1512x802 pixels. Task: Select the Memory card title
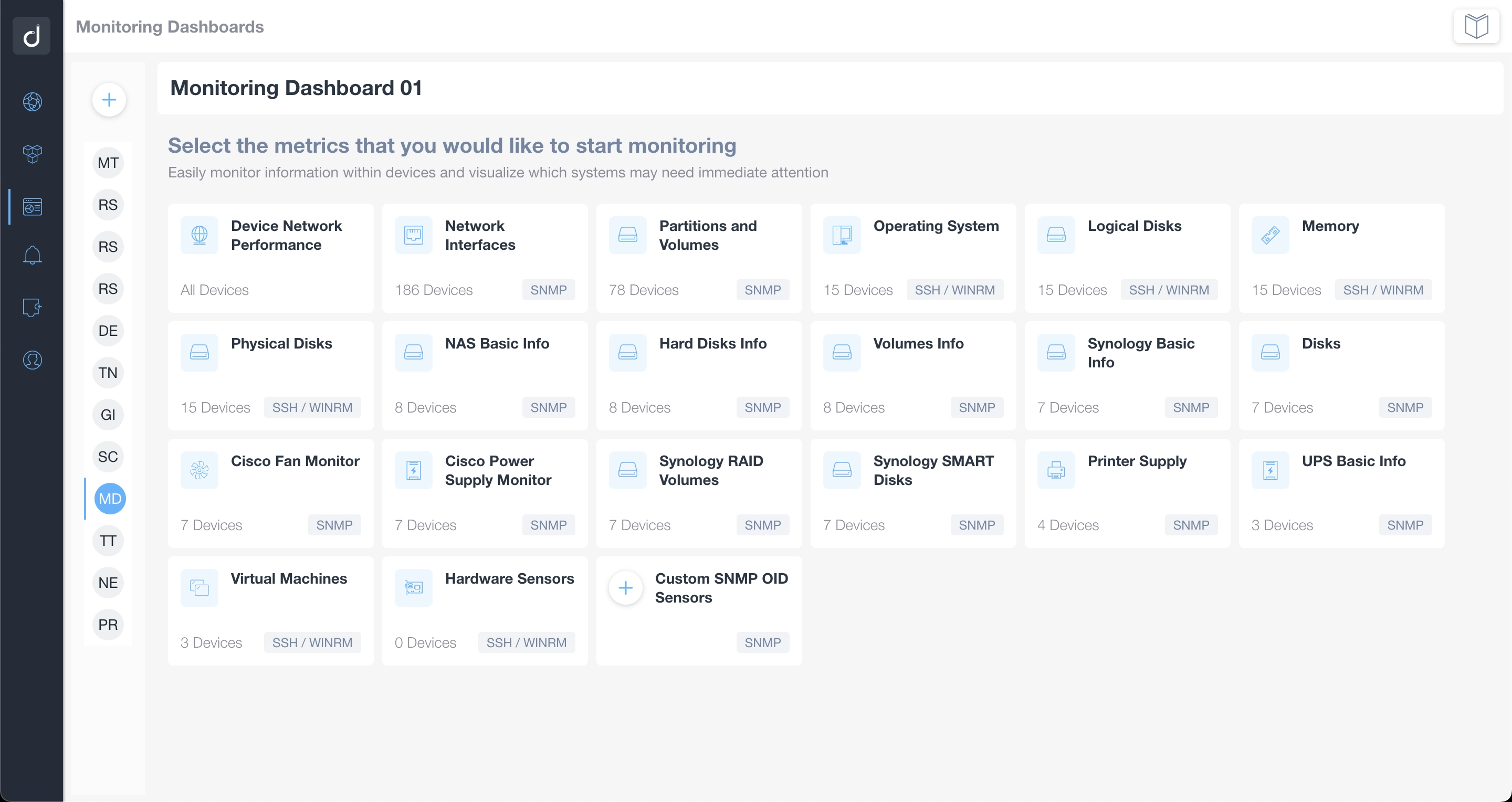pyautogui.click(x=1330, y=226)
